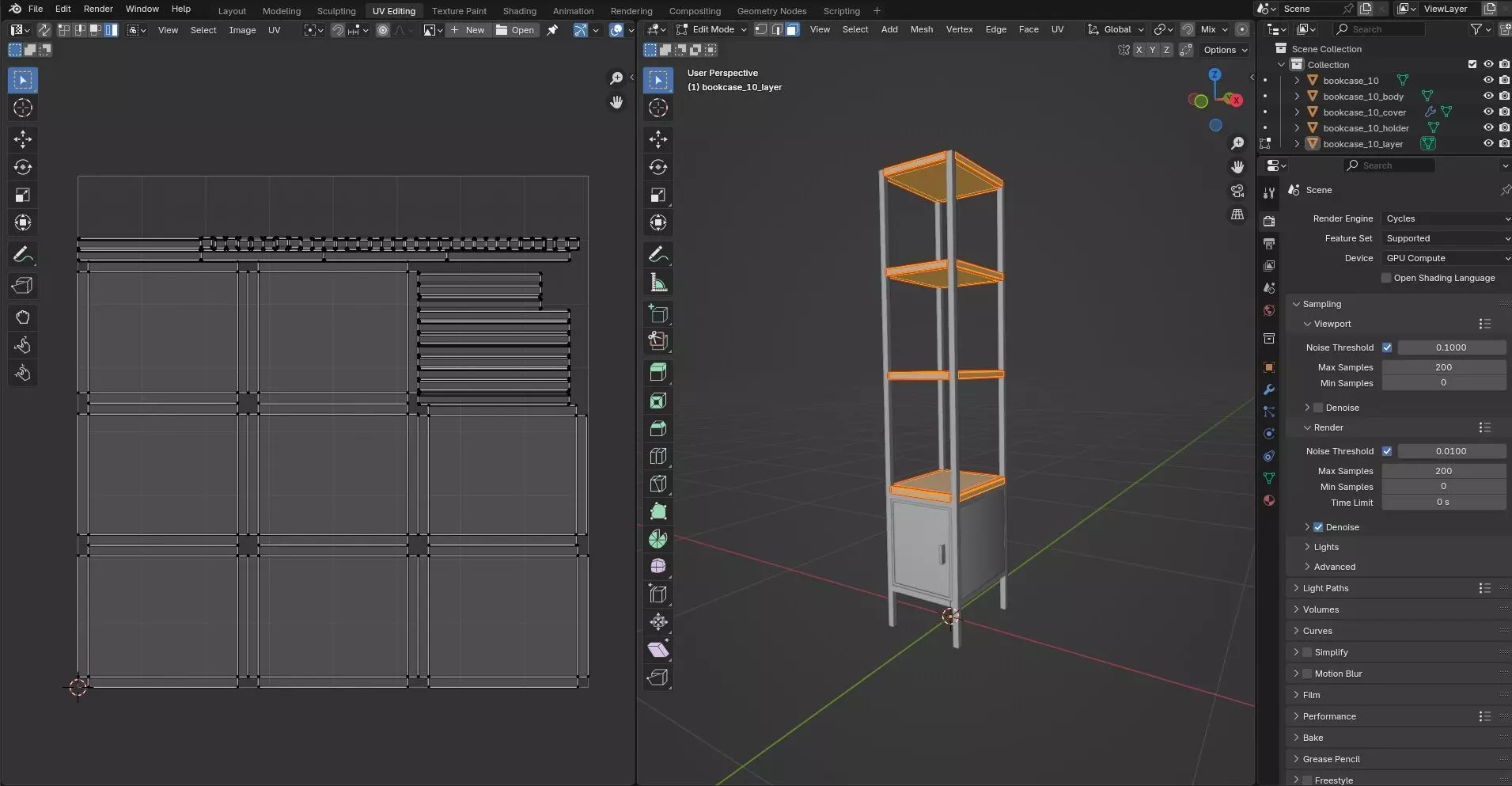The height and width of the screenshot is (786, 1512).
Task: Expand bookcase_10_cover in outliner
Action: pyautogui.click(x=1297, y=112)
